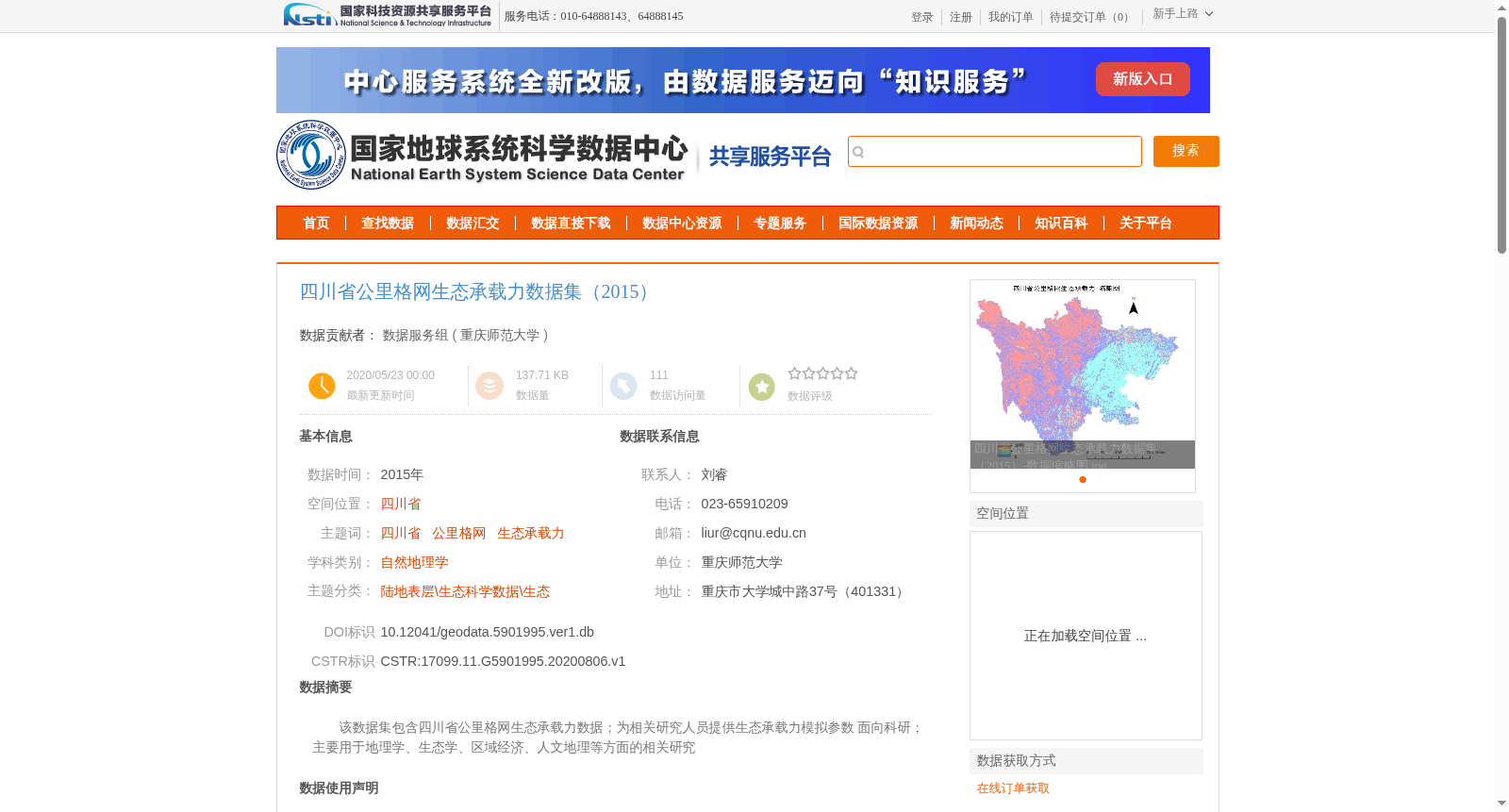Viewport: 1509px width, 812px height.
Task: Open the 数据直接下载 menu item
Action: pos(571,224)
